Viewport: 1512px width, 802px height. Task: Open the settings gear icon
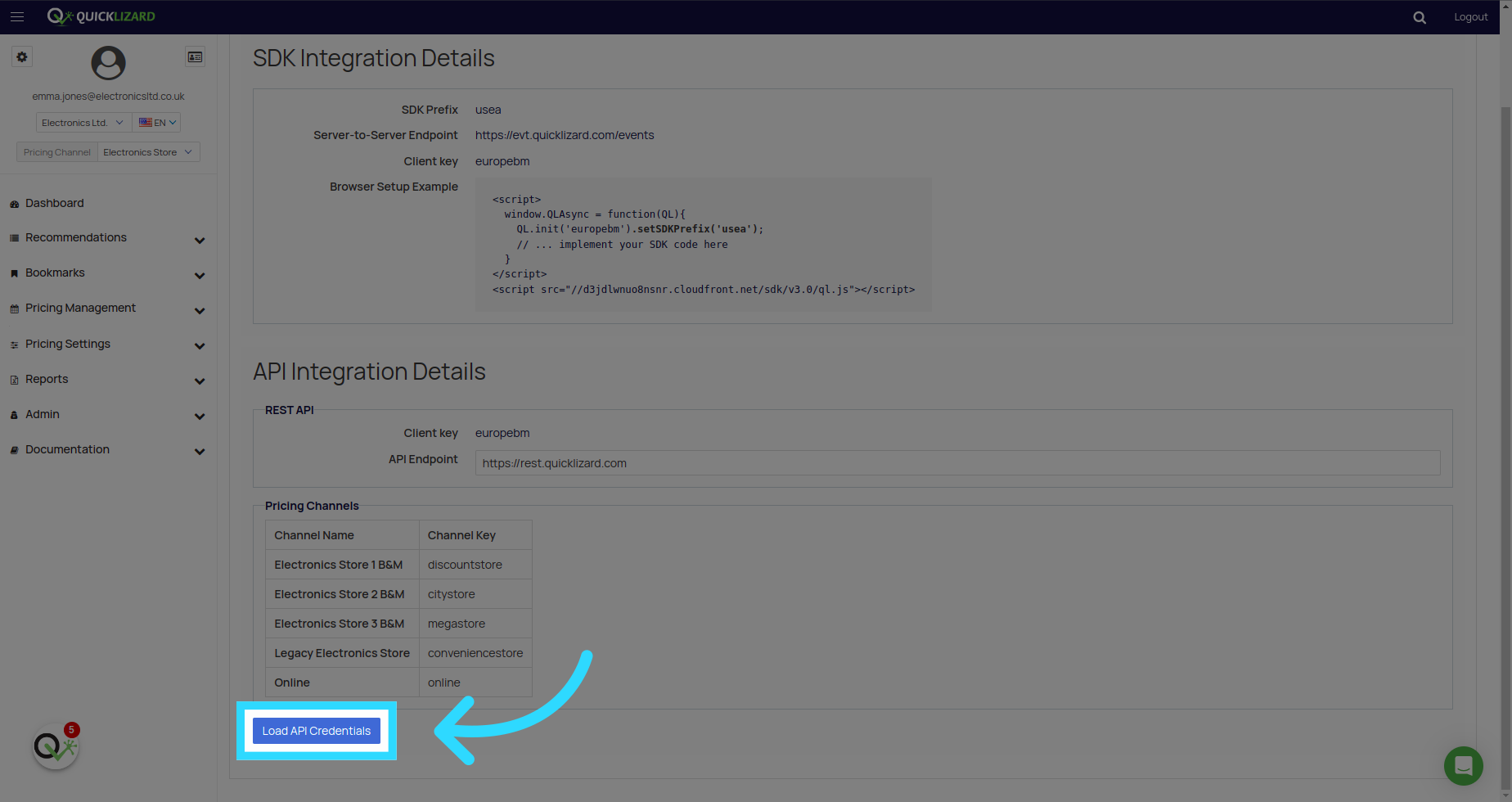point(22,57)
